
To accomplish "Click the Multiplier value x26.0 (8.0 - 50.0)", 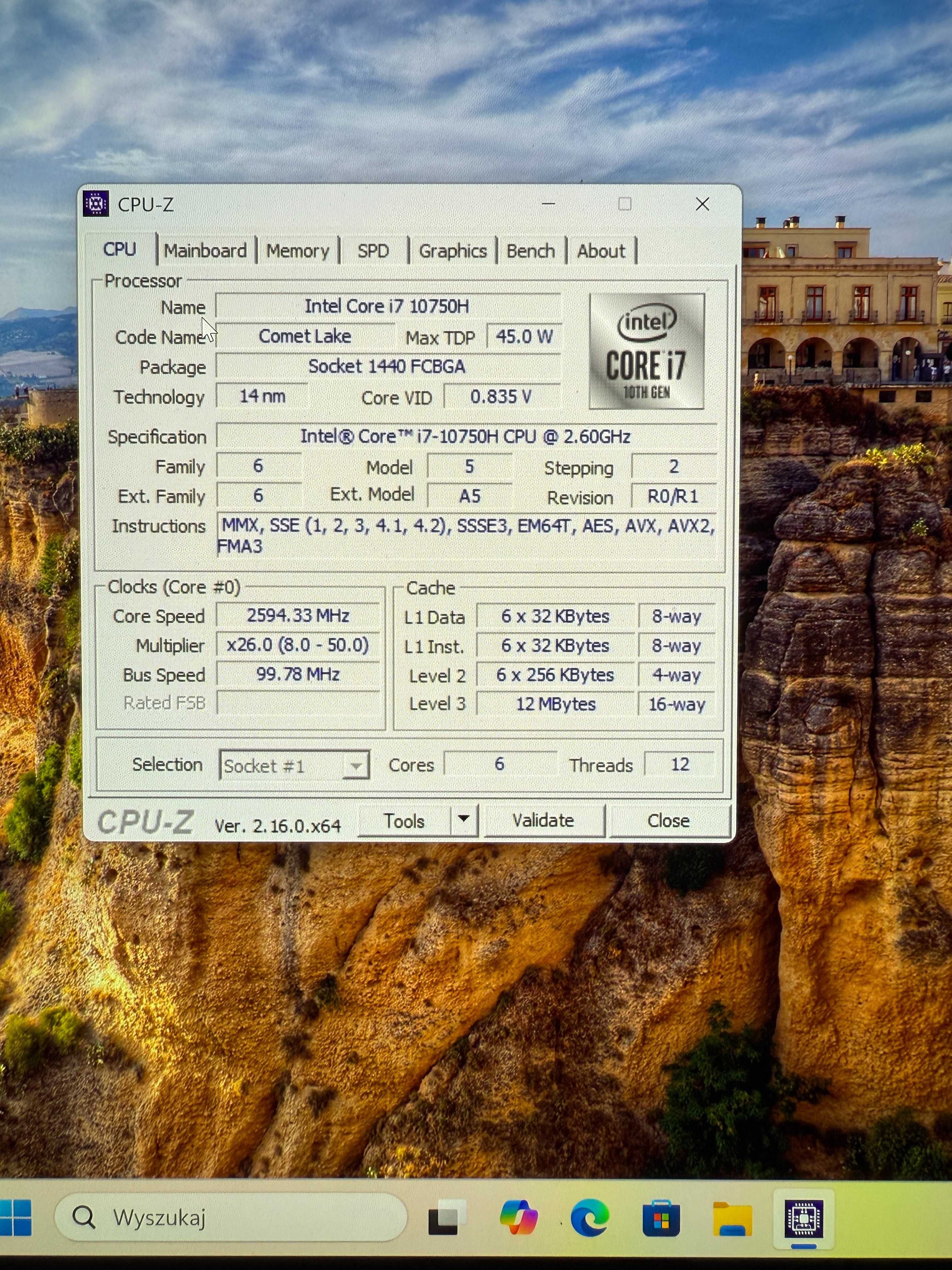I will coord(298,645).
